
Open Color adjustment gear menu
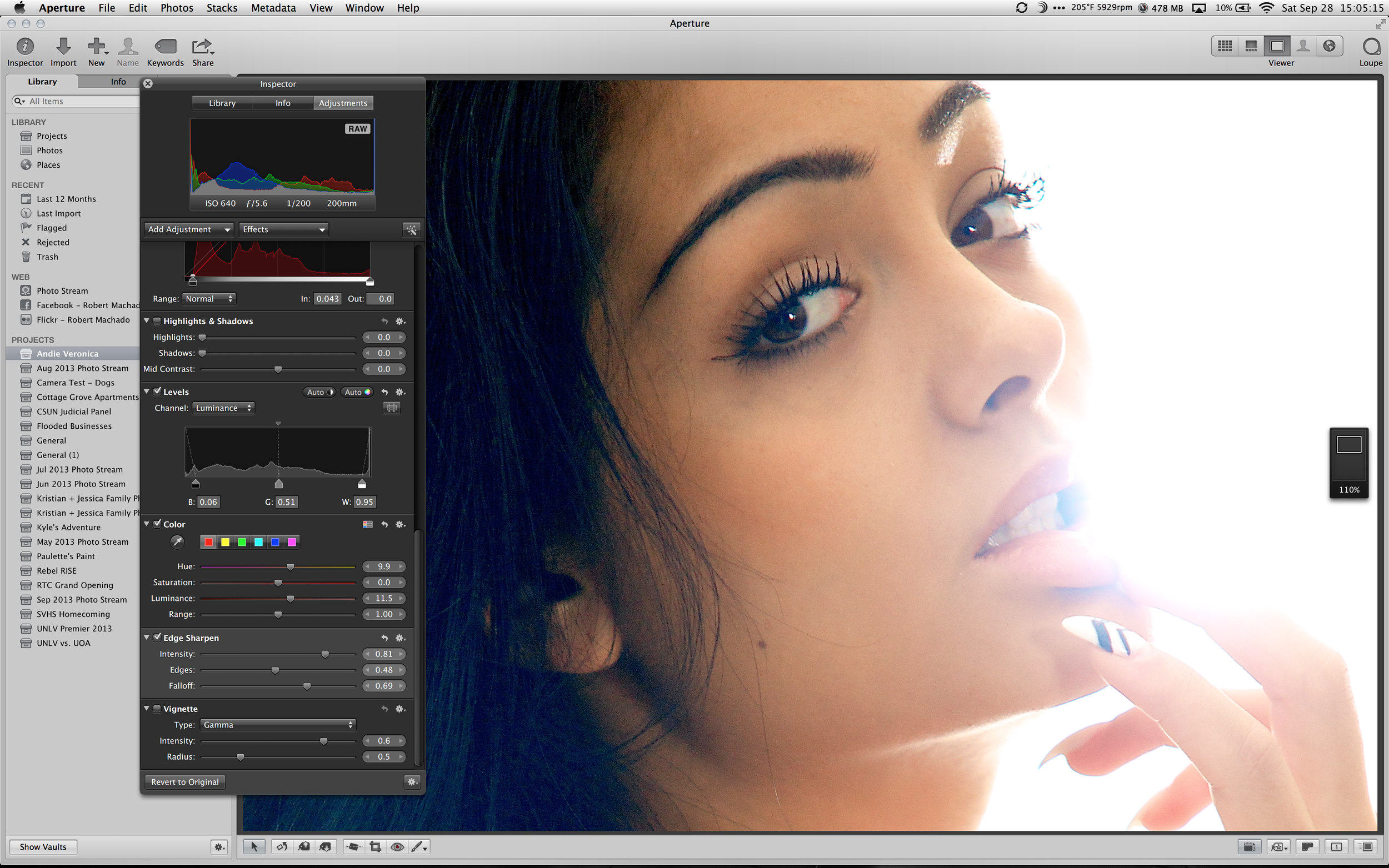pyautogui.click(x=400, y=524)
